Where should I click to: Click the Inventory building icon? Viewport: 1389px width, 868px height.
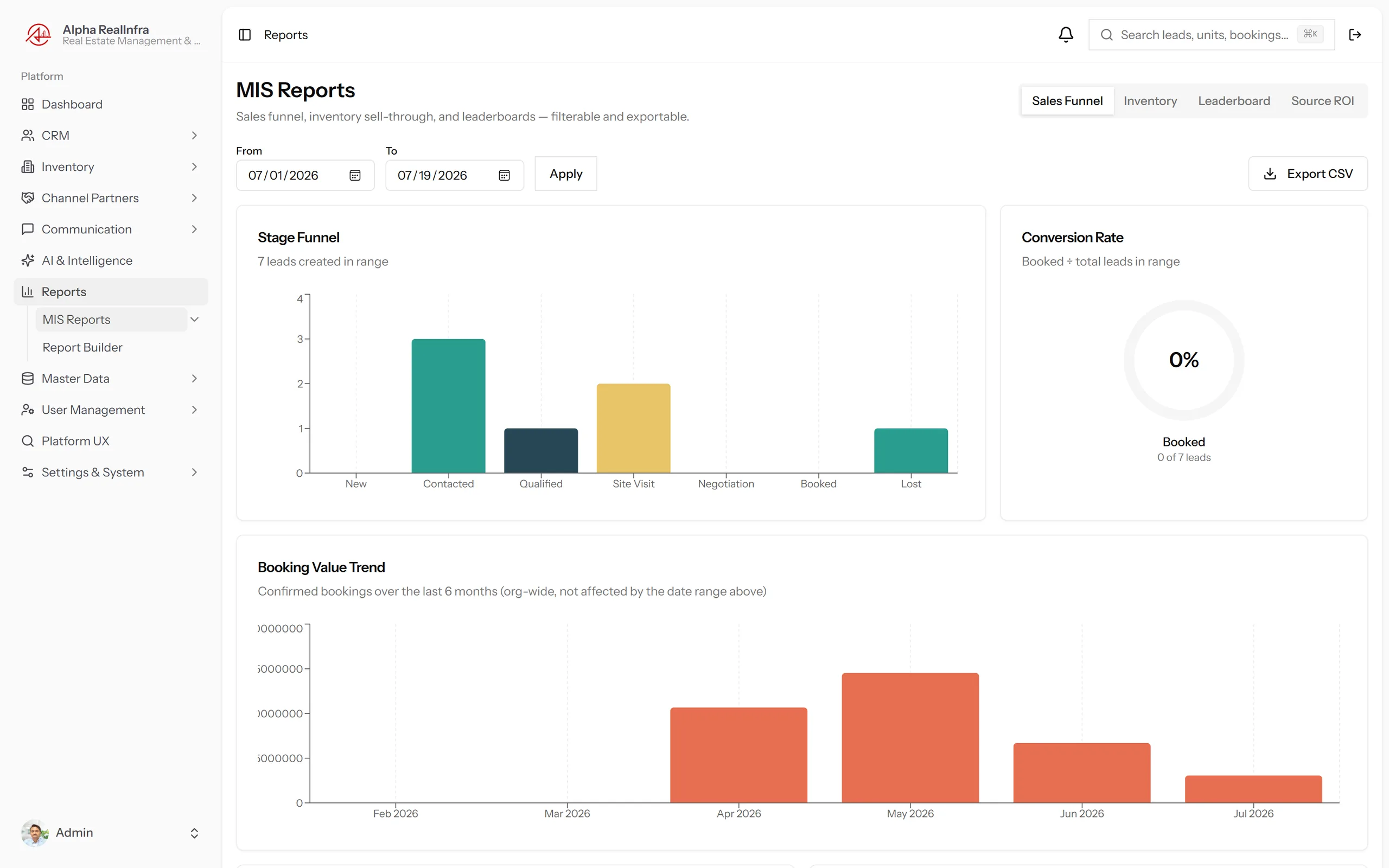(x=28, y=167)
